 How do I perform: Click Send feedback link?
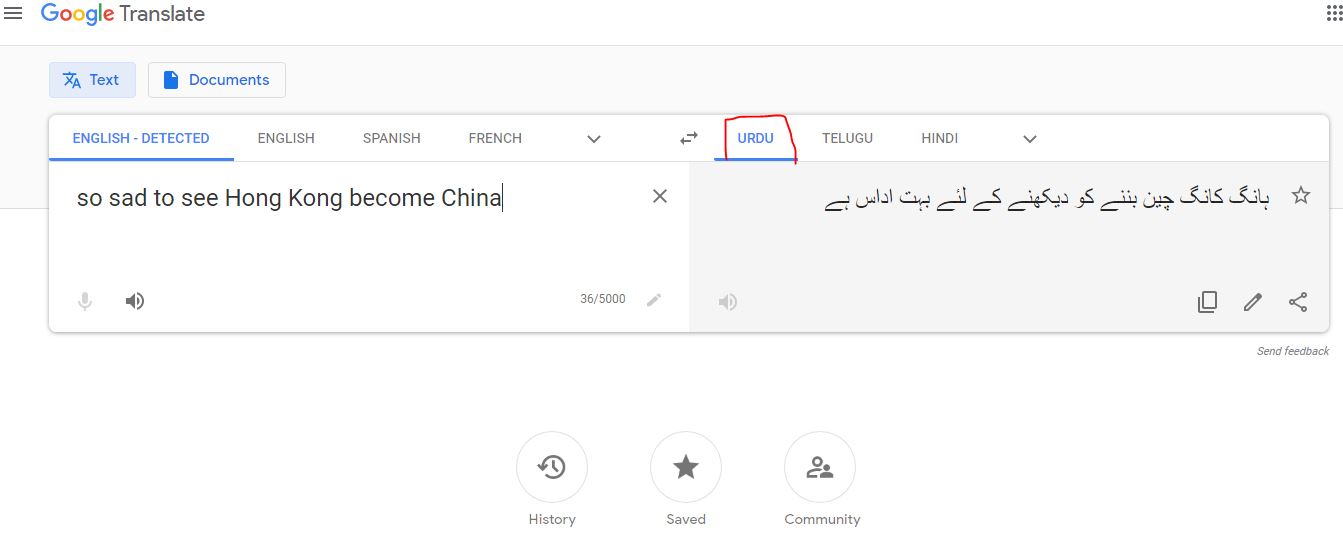click(1292, 351)
